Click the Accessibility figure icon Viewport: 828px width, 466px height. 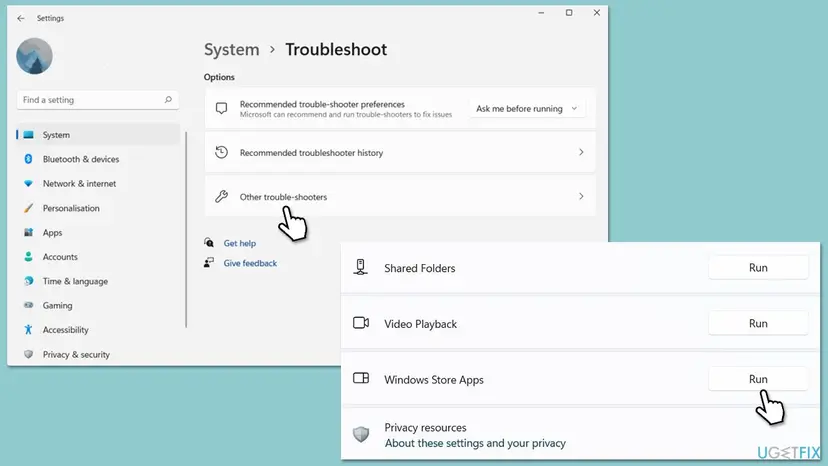(29, 330)
